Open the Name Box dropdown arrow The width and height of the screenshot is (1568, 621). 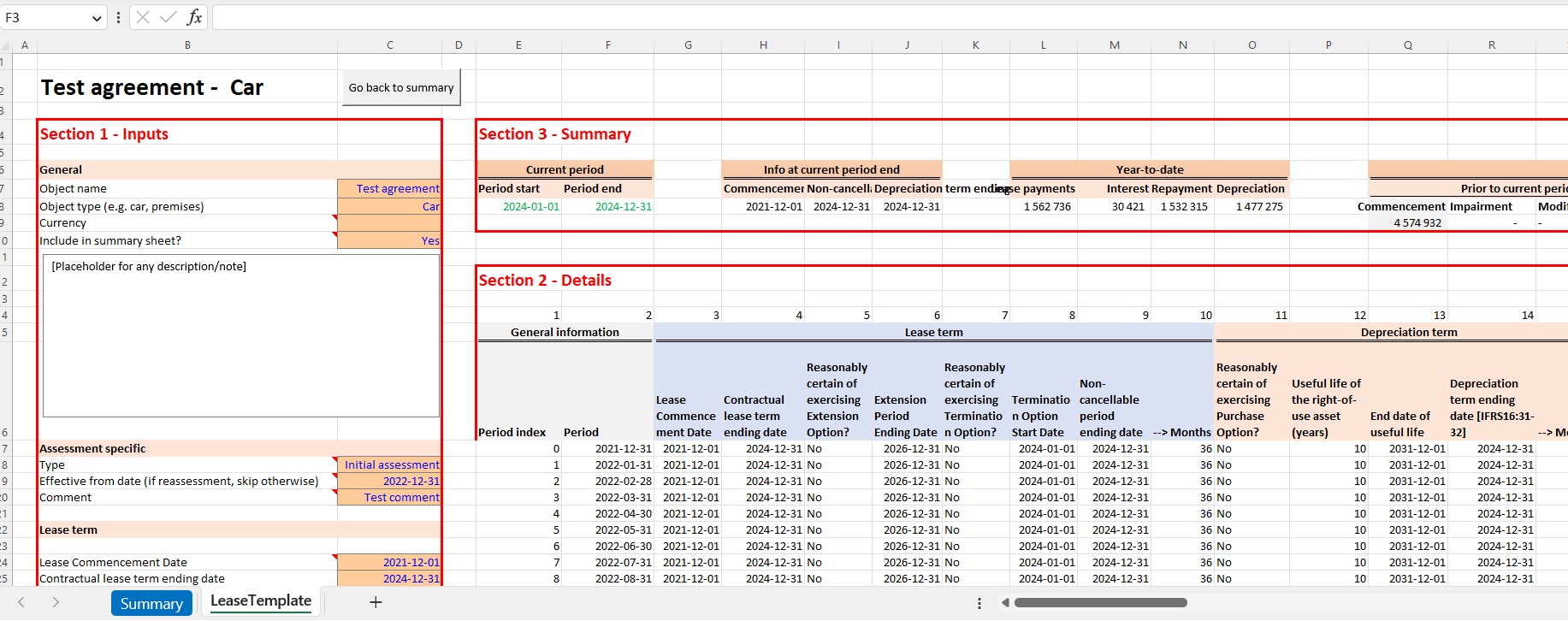click(x=97, y=18)
